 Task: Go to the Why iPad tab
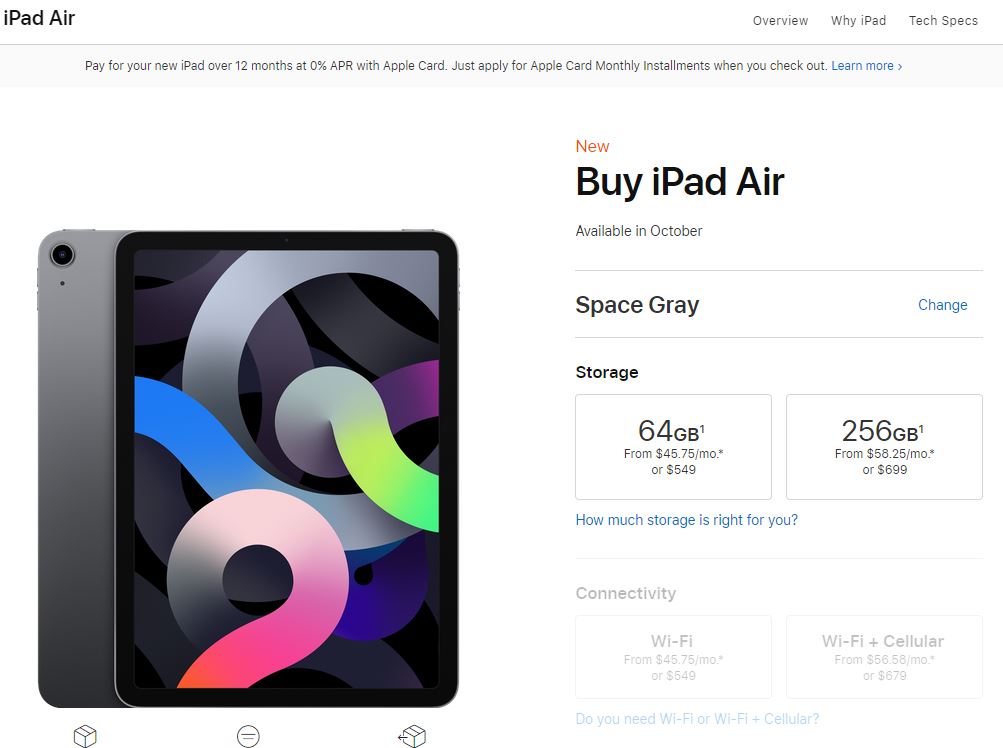(x=858, y=20)
